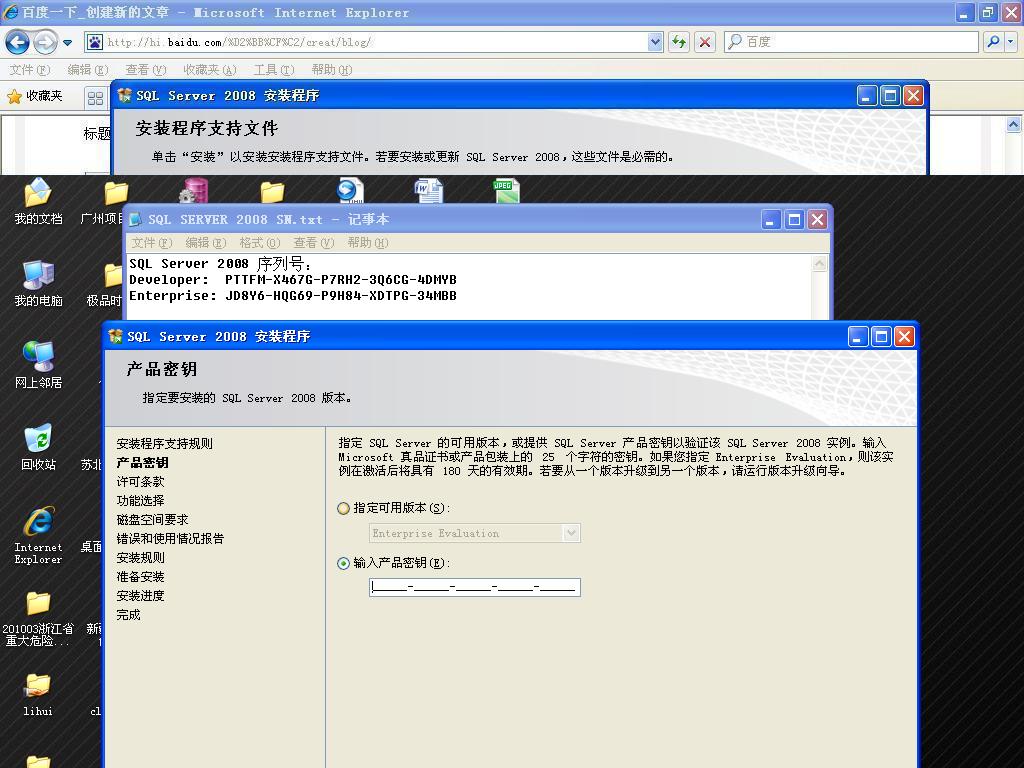1024x768 pixels.
Task: Select the 指定可用版本 radio button
Action: pyautogui.click(x=344, y=508)
